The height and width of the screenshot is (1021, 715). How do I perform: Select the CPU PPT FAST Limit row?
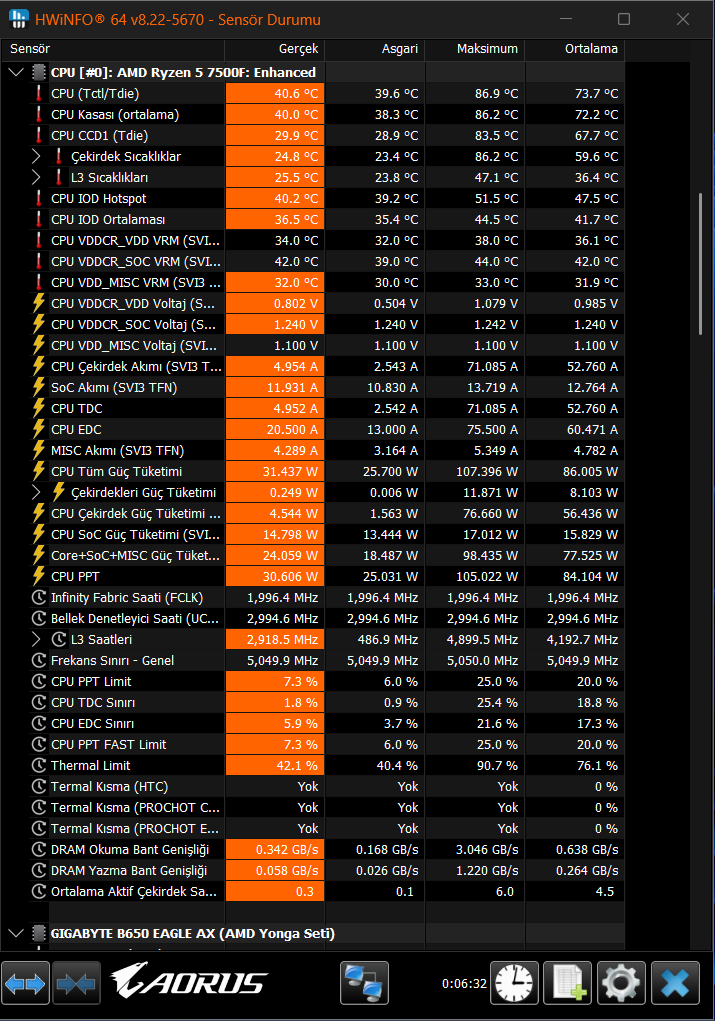313,744
